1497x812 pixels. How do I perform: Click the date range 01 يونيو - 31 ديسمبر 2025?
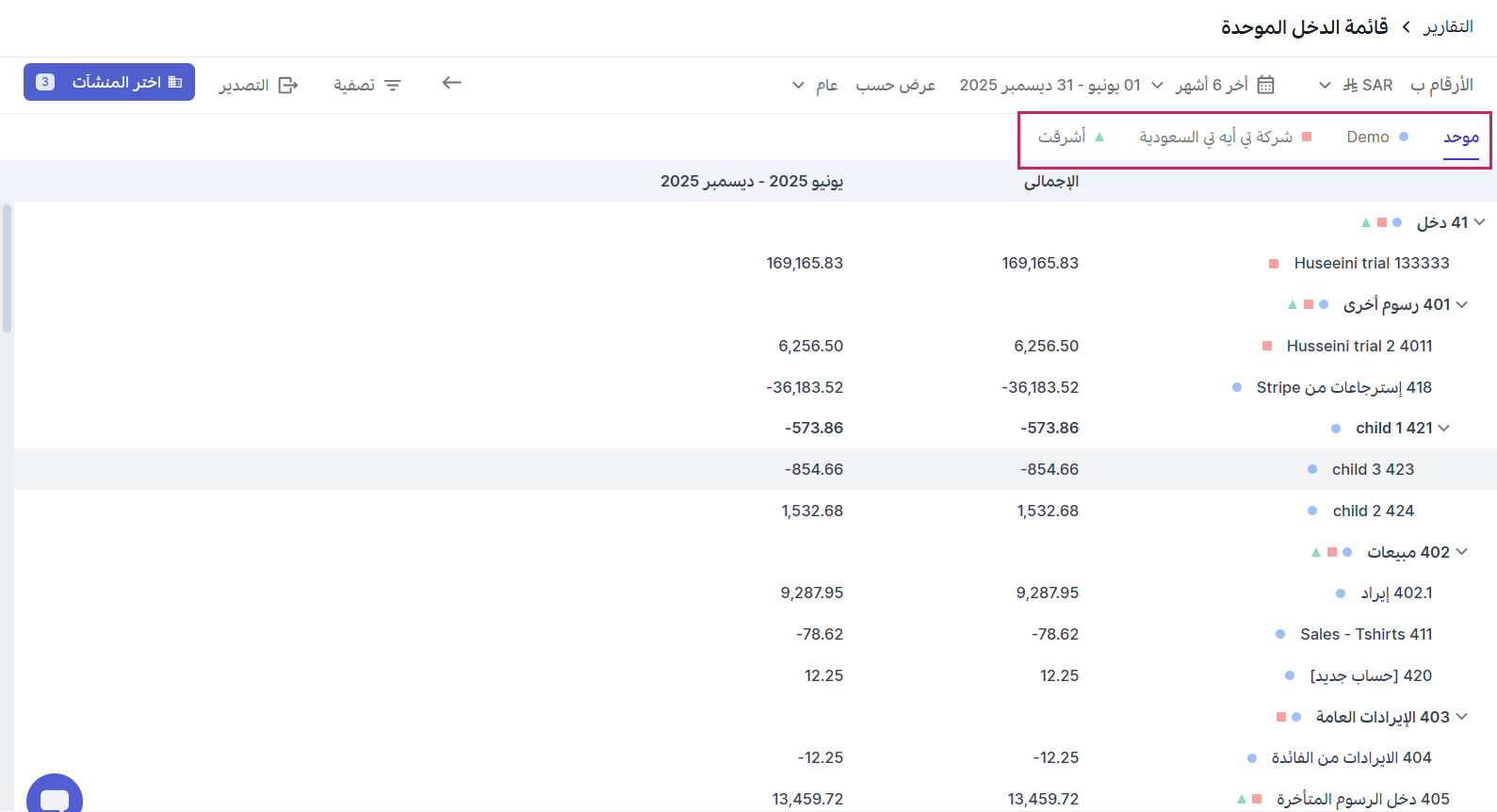[x=1050, y=85]
